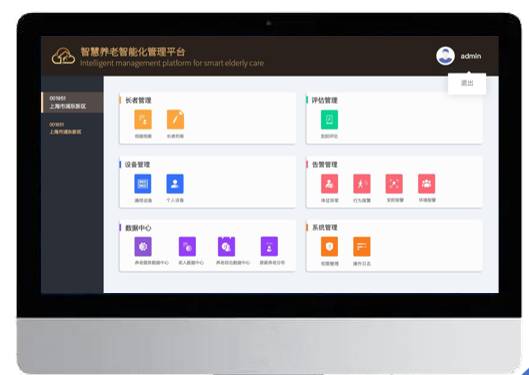Click the cloud-house logo in header
This screenshot has width=529, height=375.
(63, 56)
